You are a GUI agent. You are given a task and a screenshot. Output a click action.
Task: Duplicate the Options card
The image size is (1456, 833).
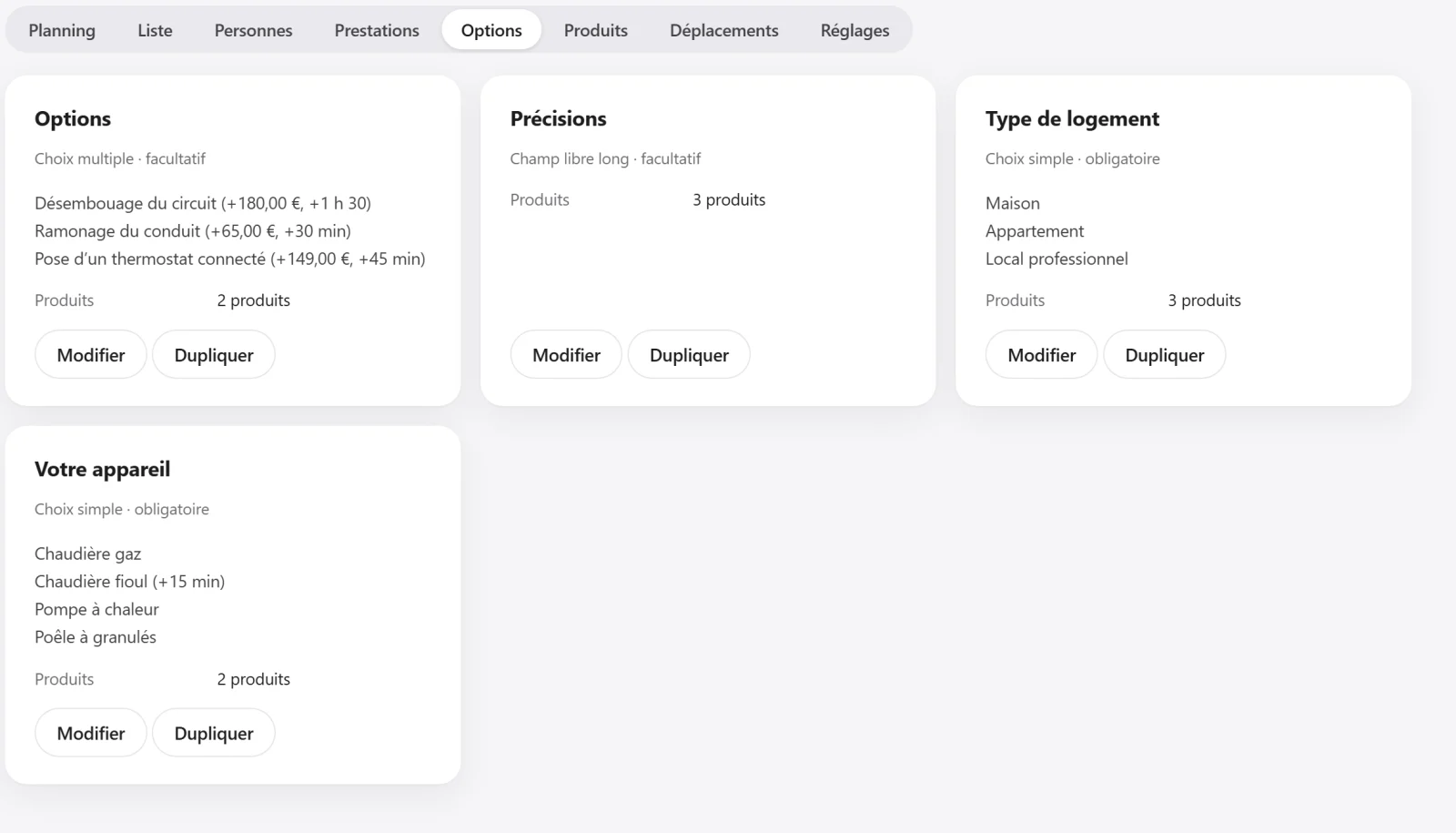pos(214,355)
